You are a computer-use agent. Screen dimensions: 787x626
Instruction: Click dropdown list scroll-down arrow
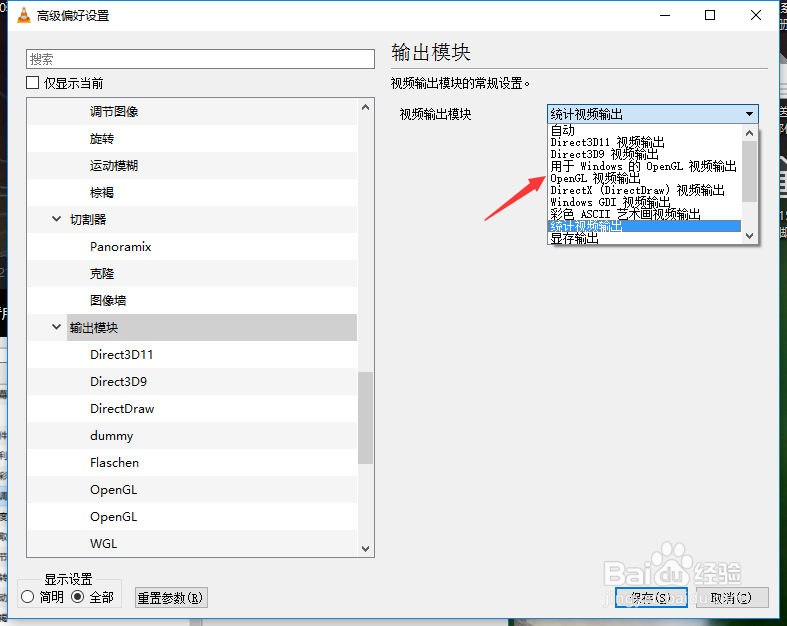[x=749, y=235]
